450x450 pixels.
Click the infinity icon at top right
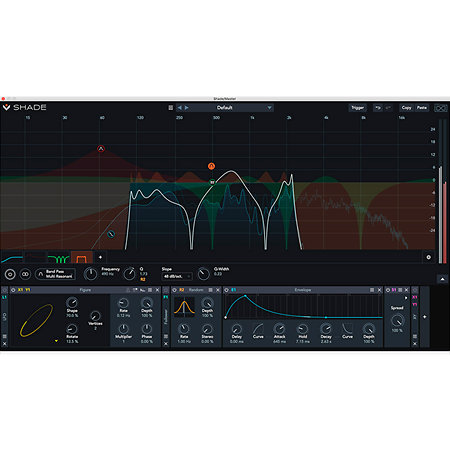coord(440,108)
